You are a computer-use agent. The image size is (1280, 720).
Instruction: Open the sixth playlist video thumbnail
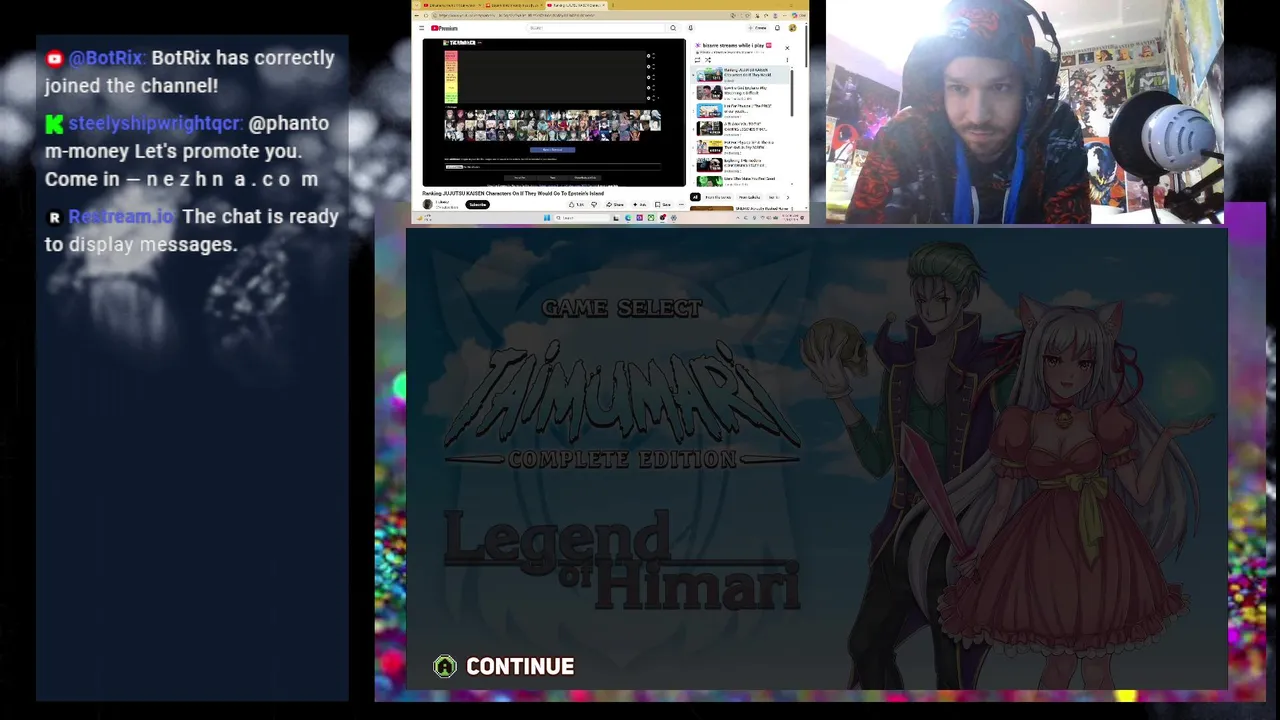(709, 164)
